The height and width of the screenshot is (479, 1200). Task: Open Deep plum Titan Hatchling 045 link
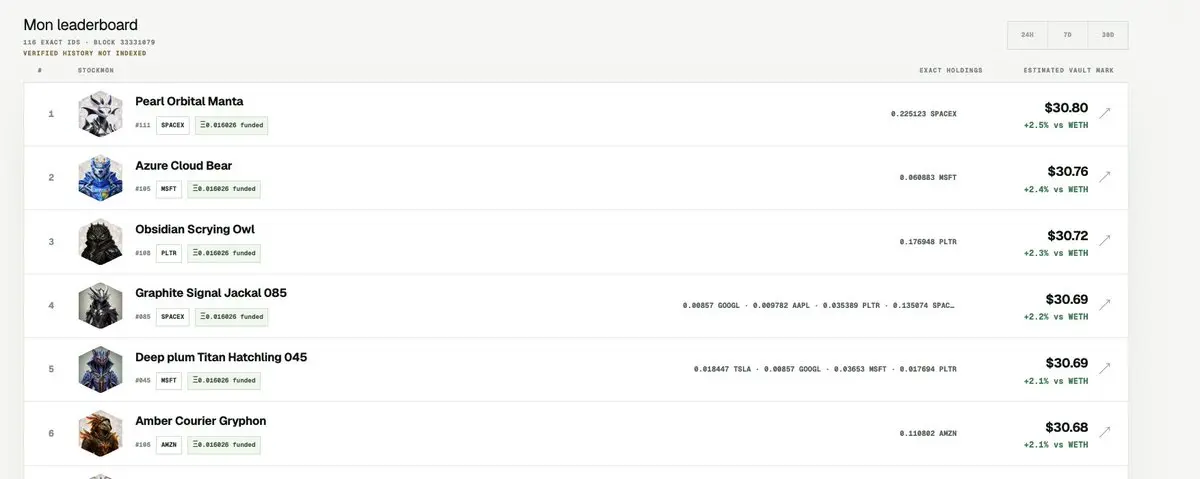[221, 357]
